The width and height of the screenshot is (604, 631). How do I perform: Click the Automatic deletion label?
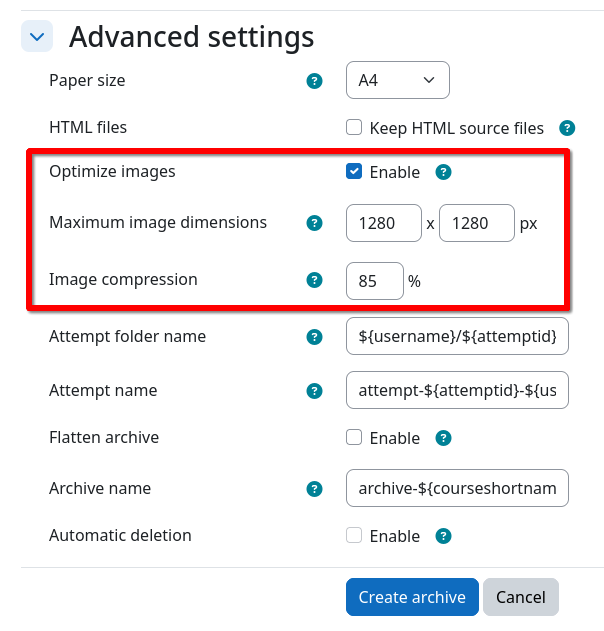(x=120, y=535)
